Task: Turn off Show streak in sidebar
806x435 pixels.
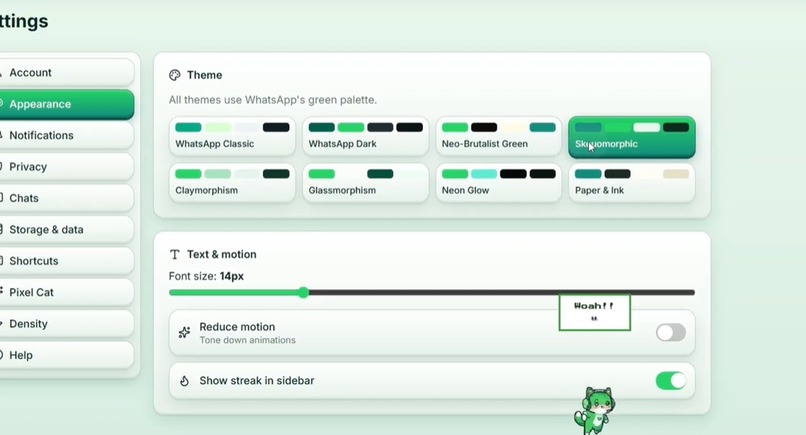Action: [671, 380]
